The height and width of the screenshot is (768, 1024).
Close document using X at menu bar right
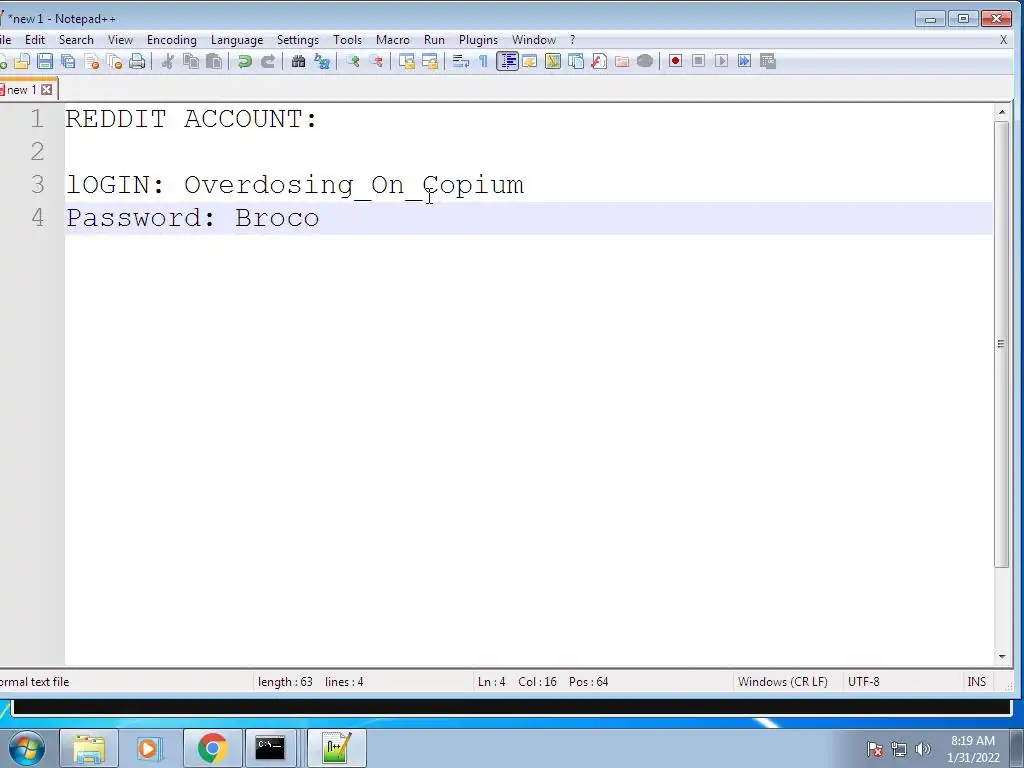tap(1003, 40)
